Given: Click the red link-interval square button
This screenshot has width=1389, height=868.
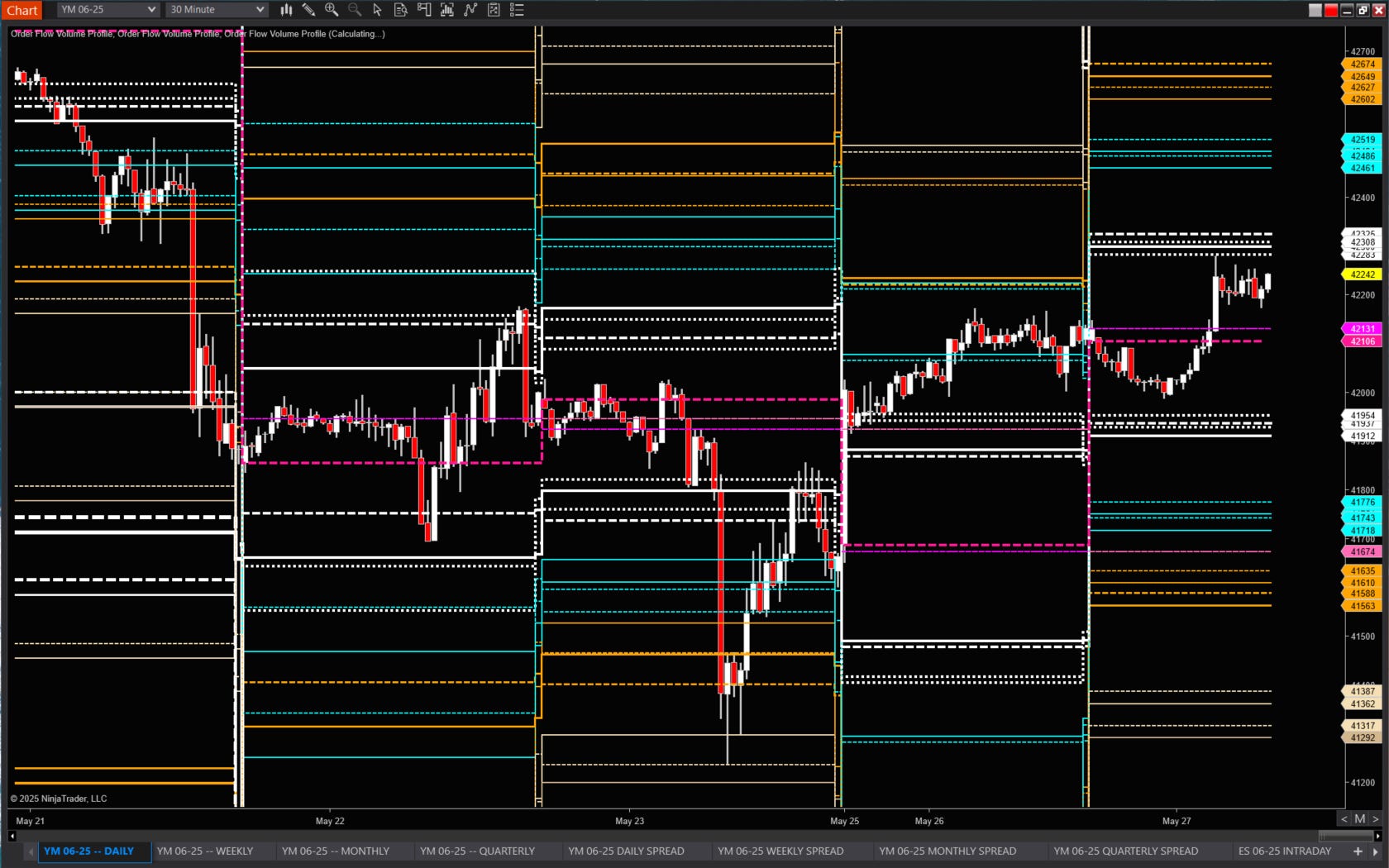Looking at the screenshot, I should tap(1331, 10).
